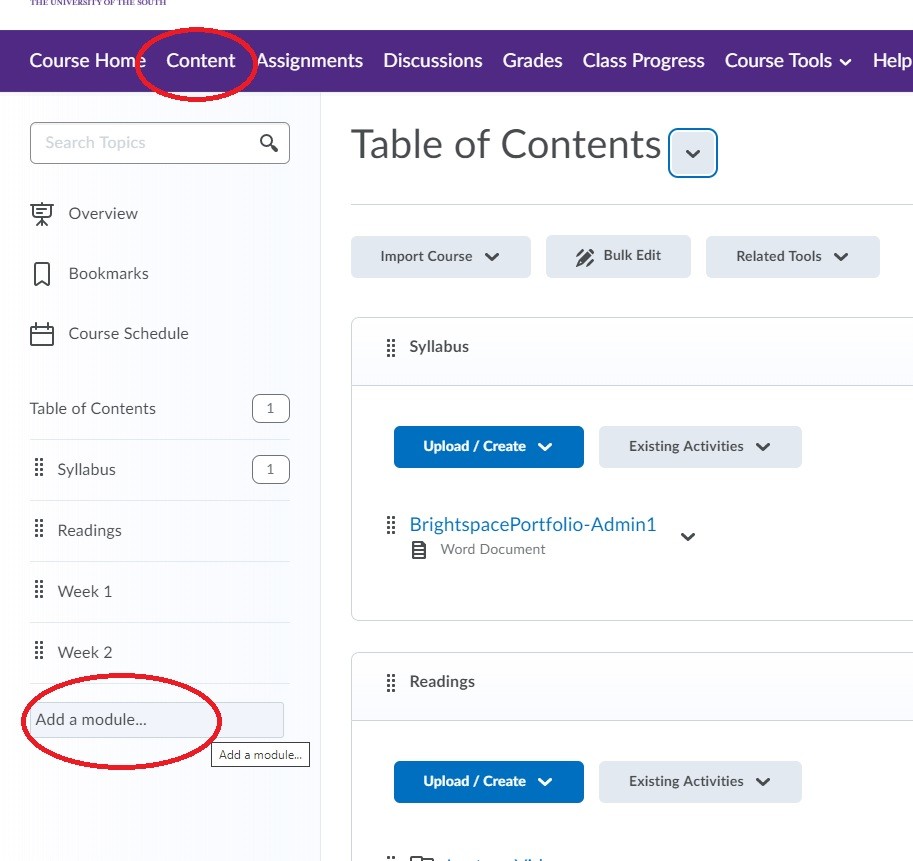Open the Related Tools dropdown
Image resolution: width=913 pixels, height=861 pixels.
(x=792, y=257)
